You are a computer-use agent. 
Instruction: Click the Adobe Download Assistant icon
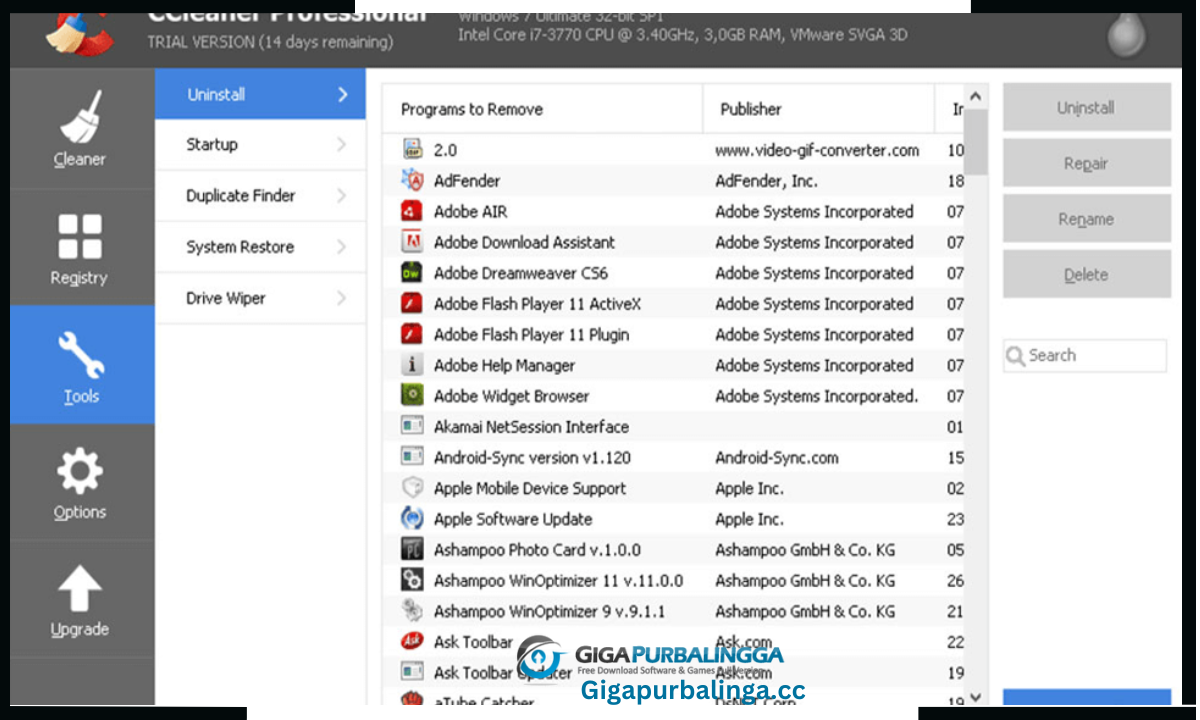[x=412, y=242]
